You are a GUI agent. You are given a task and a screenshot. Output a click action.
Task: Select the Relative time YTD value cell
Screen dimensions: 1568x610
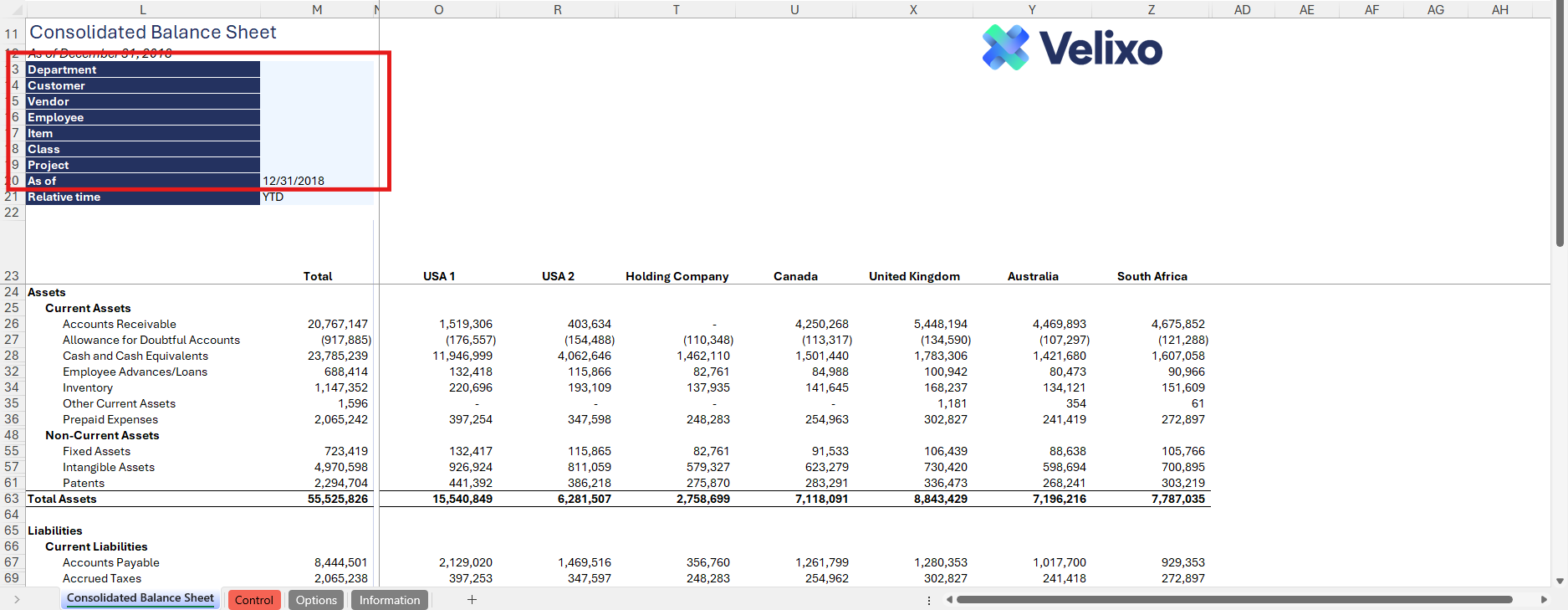(x=317, y=197)
